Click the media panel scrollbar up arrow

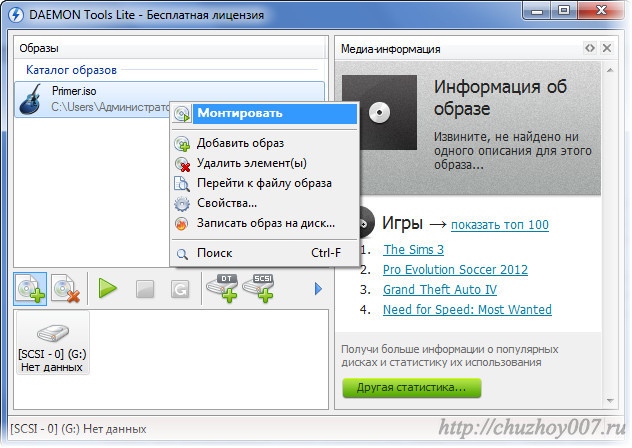610,70
